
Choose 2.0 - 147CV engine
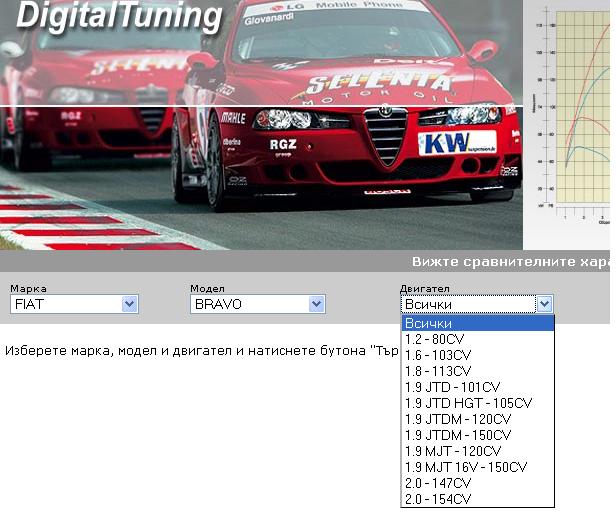coord(476,483)
